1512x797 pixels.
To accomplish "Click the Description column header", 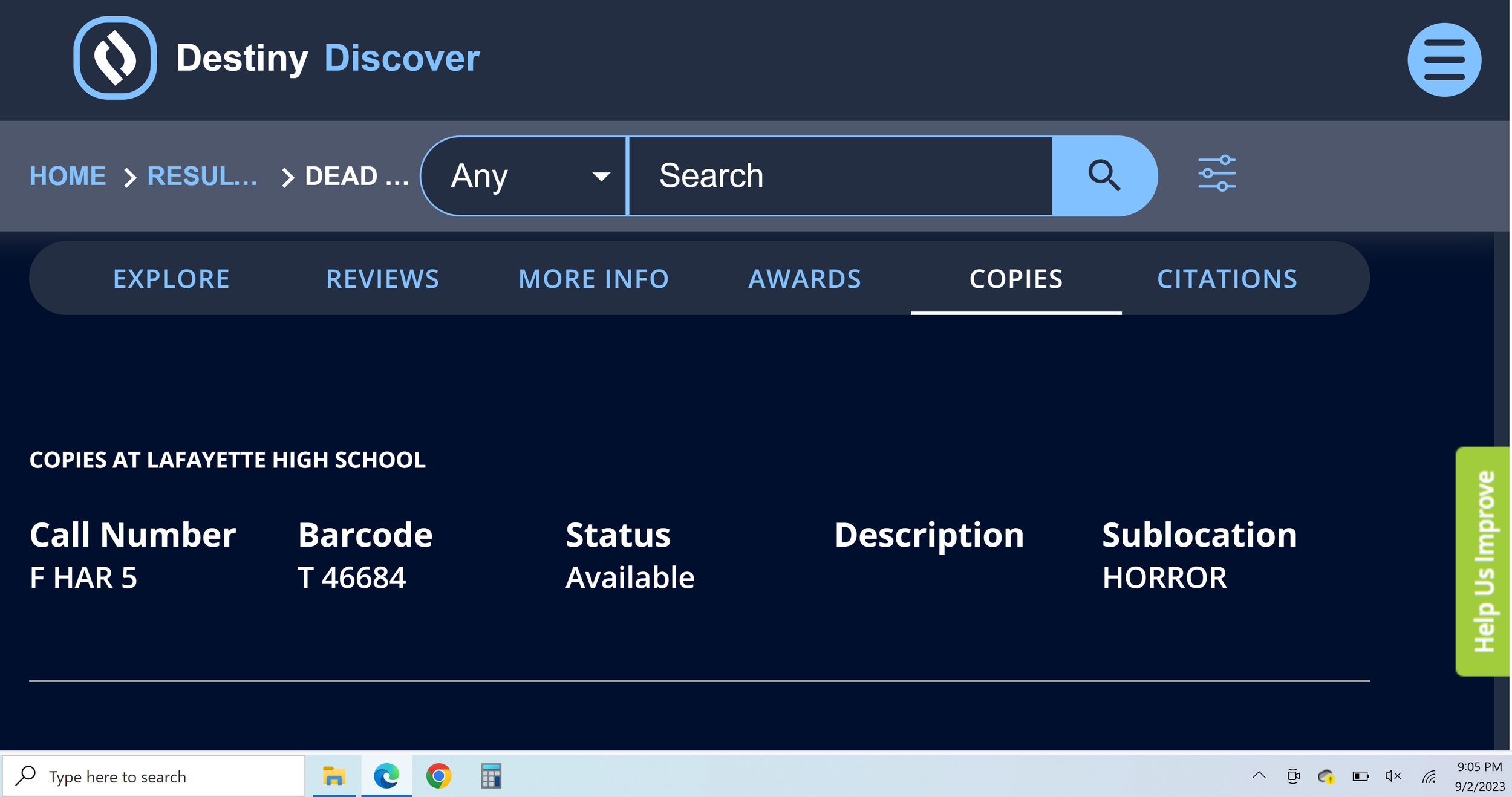I will [x=929, y=536].
